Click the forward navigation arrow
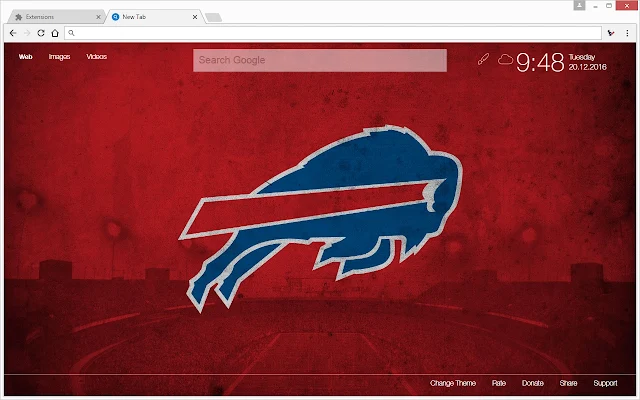This screenshot has height=400, width=640. (x=27, y=33)
